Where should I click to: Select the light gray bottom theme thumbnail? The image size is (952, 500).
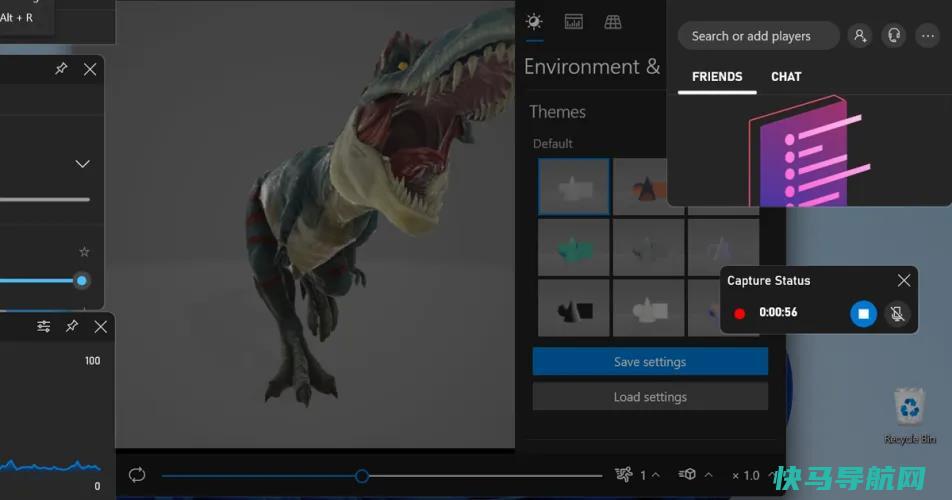click(648, 308)
